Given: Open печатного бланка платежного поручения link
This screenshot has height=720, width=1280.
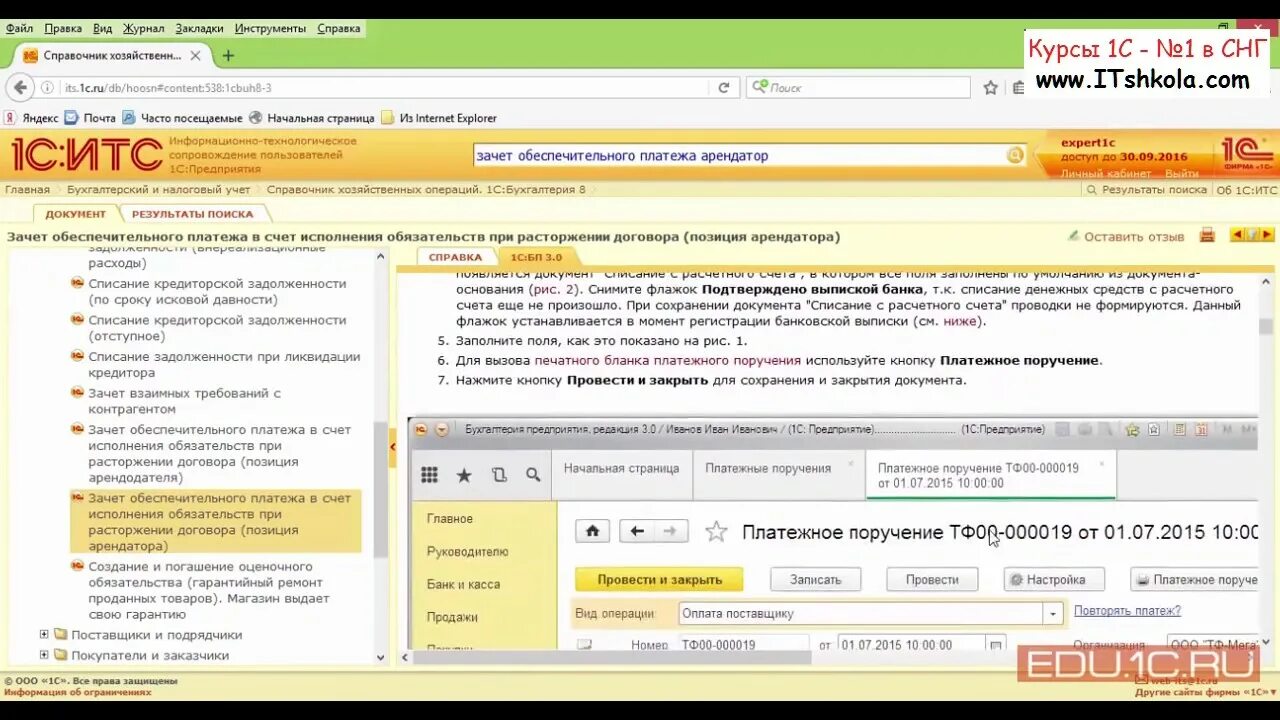Looking at the screenshot, I should pos(667,360).
